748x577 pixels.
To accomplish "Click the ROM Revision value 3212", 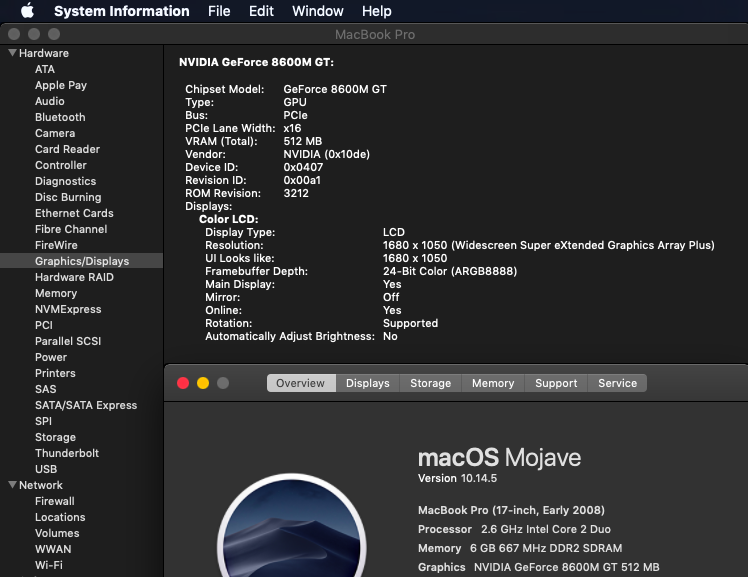I will coord(296,194).
